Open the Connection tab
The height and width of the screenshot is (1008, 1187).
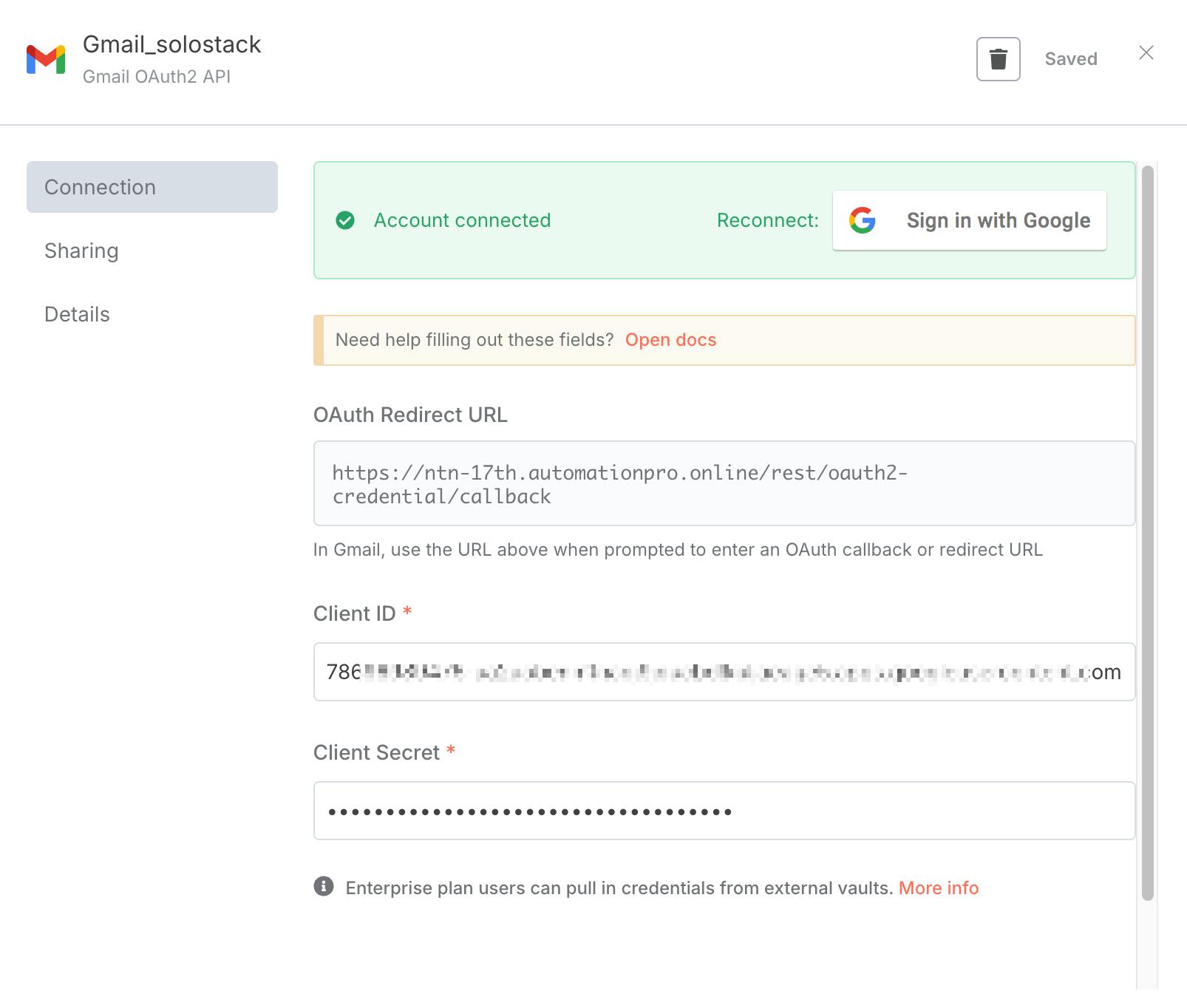click(x=152, y=187)
